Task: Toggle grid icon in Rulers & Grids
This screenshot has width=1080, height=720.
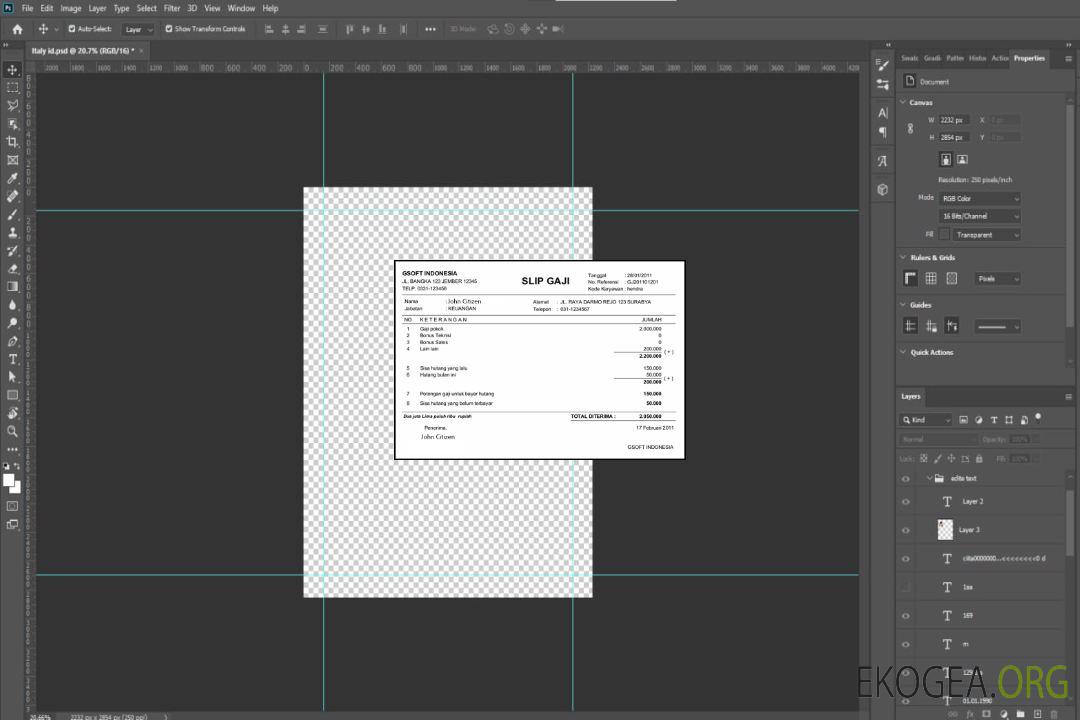Action: click(931, 278)
